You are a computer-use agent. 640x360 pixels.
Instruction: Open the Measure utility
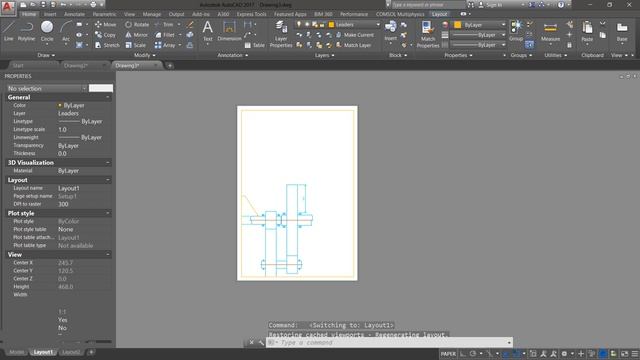click(x=550, y=32)
